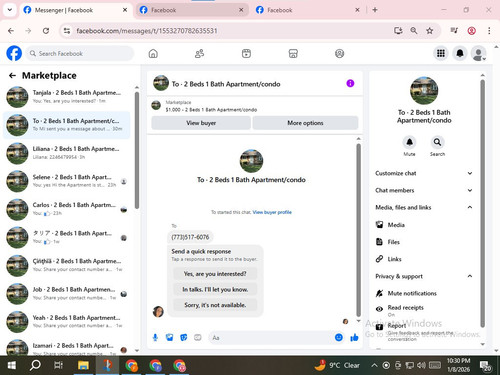Click the View buyer button
The width and height of the screenshot is (500, 375).
pyautogui.click(x=201, y=123)
